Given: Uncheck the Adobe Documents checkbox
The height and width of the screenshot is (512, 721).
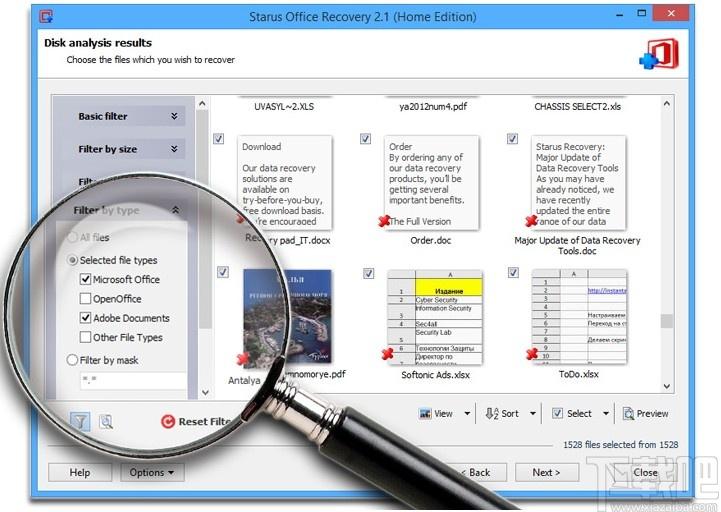Looking at the screenshot, I should point(85,318).
